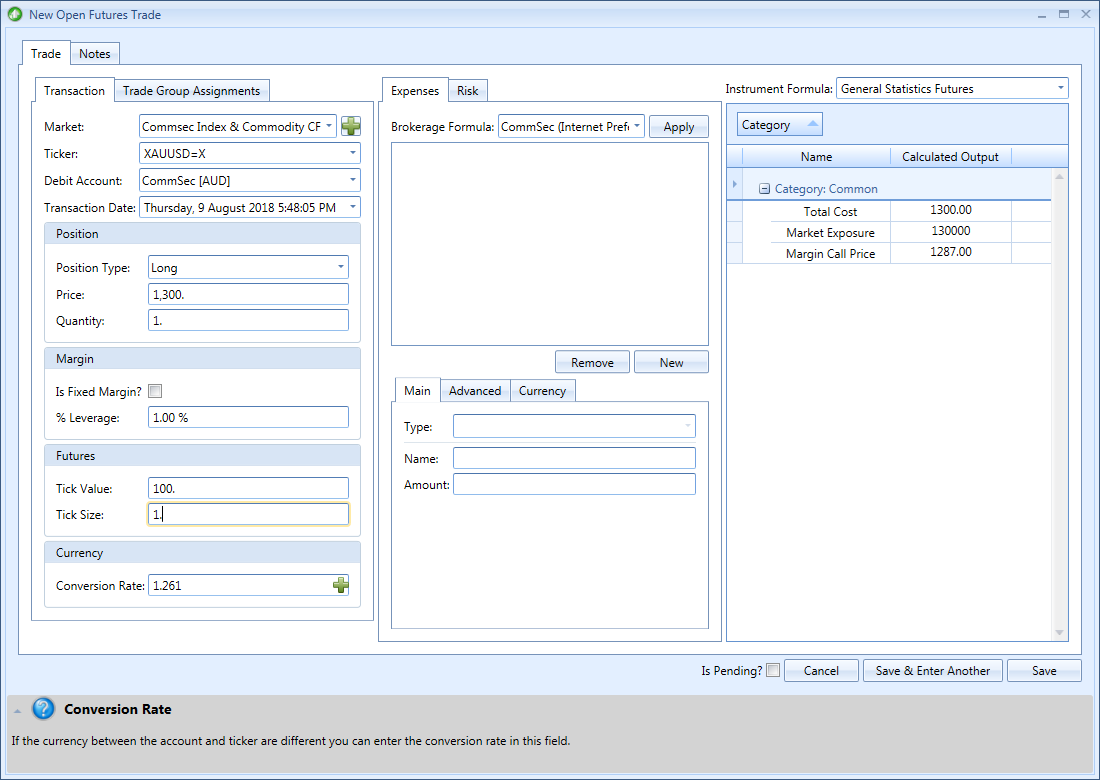Open the Main expense tab
Image resolution: width=1100 pixels, height=780 pixels.
click(417, 391)
